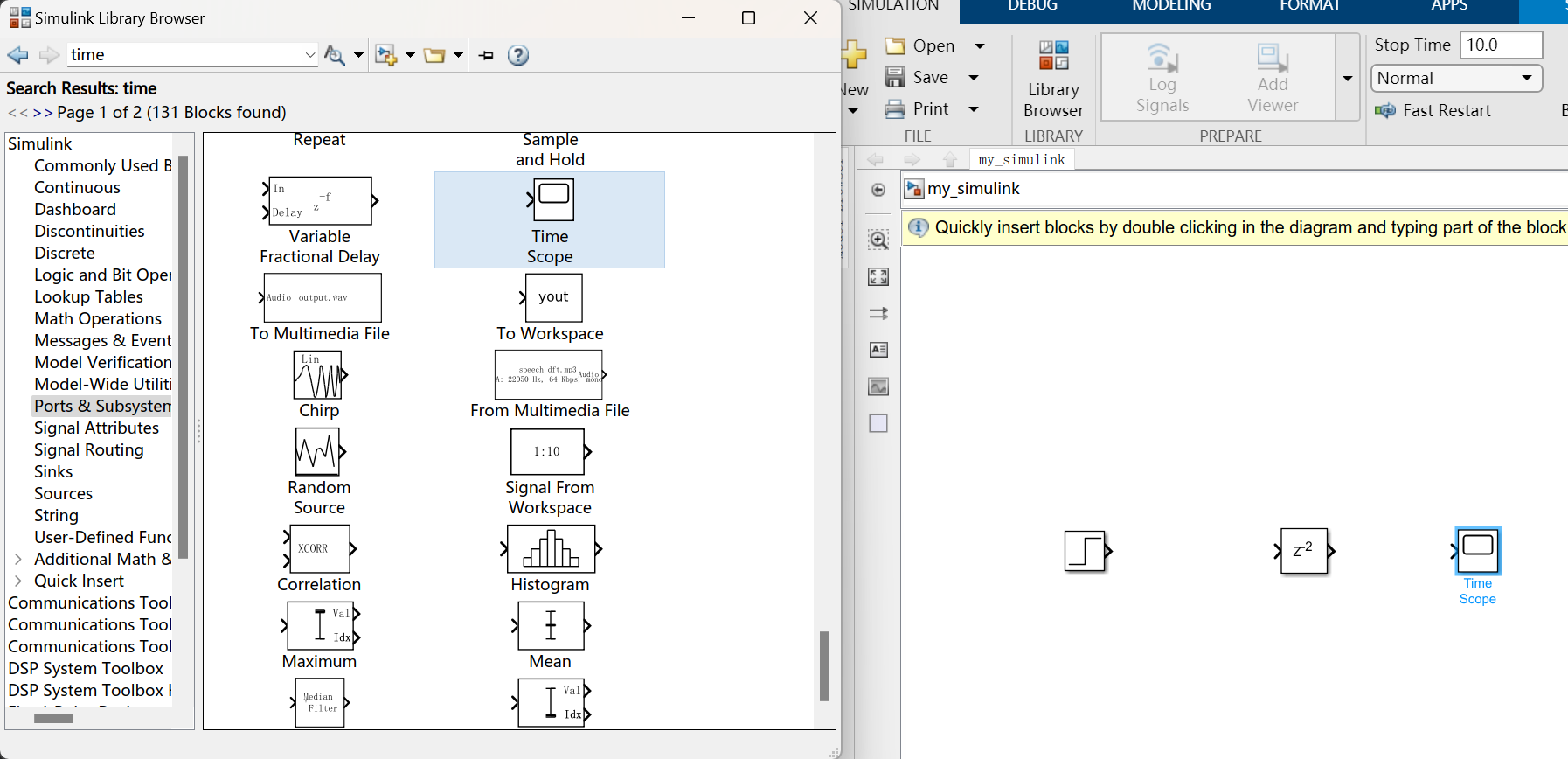Open Sinks library category
The height and width of the screenshot is (759, 1568).
pos(53,471)
